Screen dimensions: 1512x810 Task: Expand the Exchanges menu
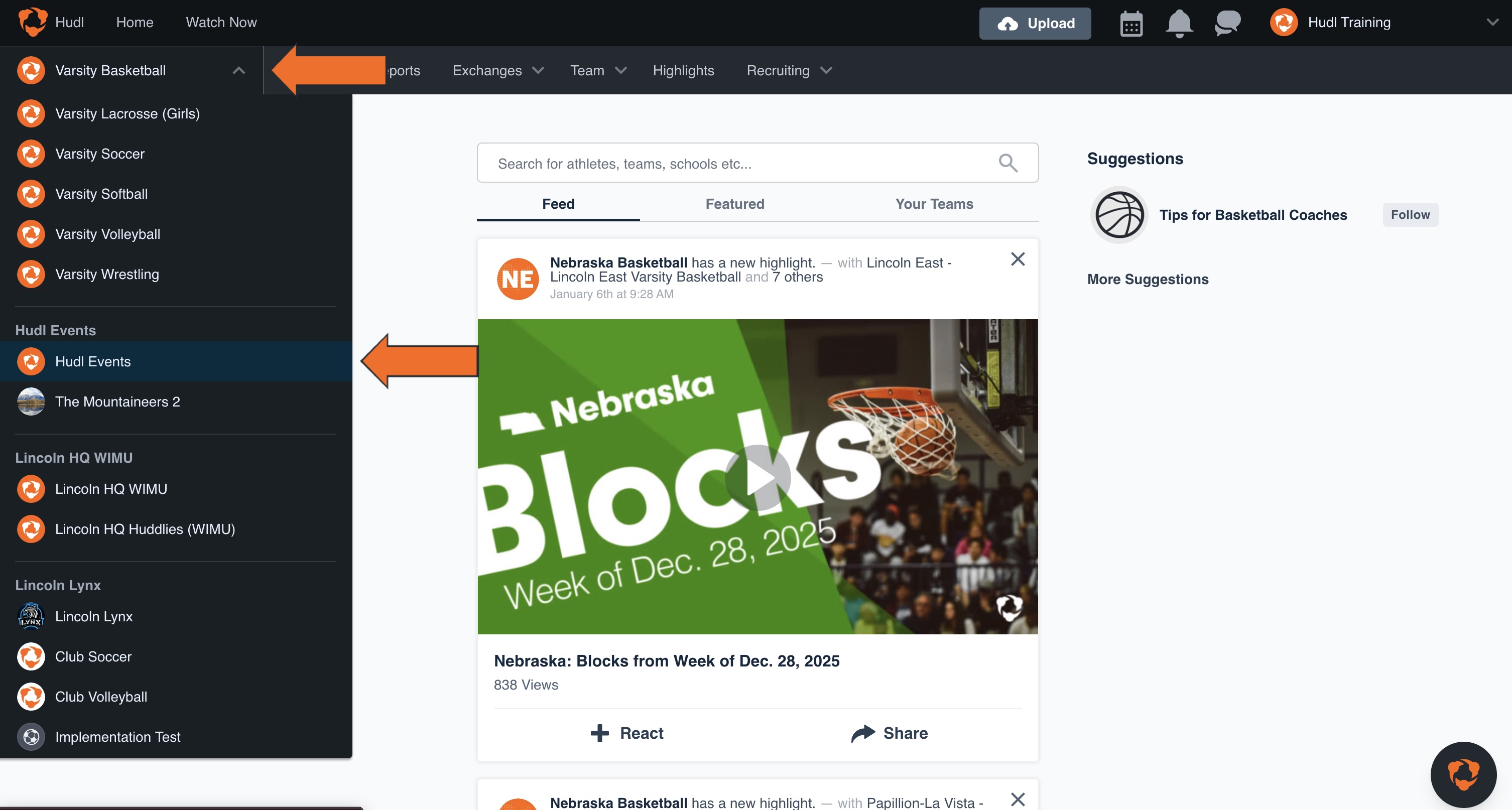point(498,70)
